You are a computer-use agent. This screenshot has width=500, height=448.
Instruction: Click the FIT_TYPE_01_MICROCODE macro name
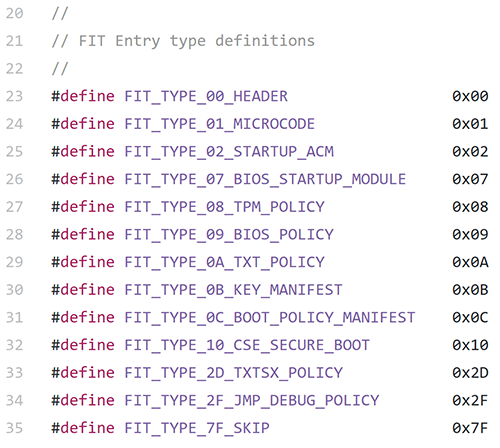(220, 124)
